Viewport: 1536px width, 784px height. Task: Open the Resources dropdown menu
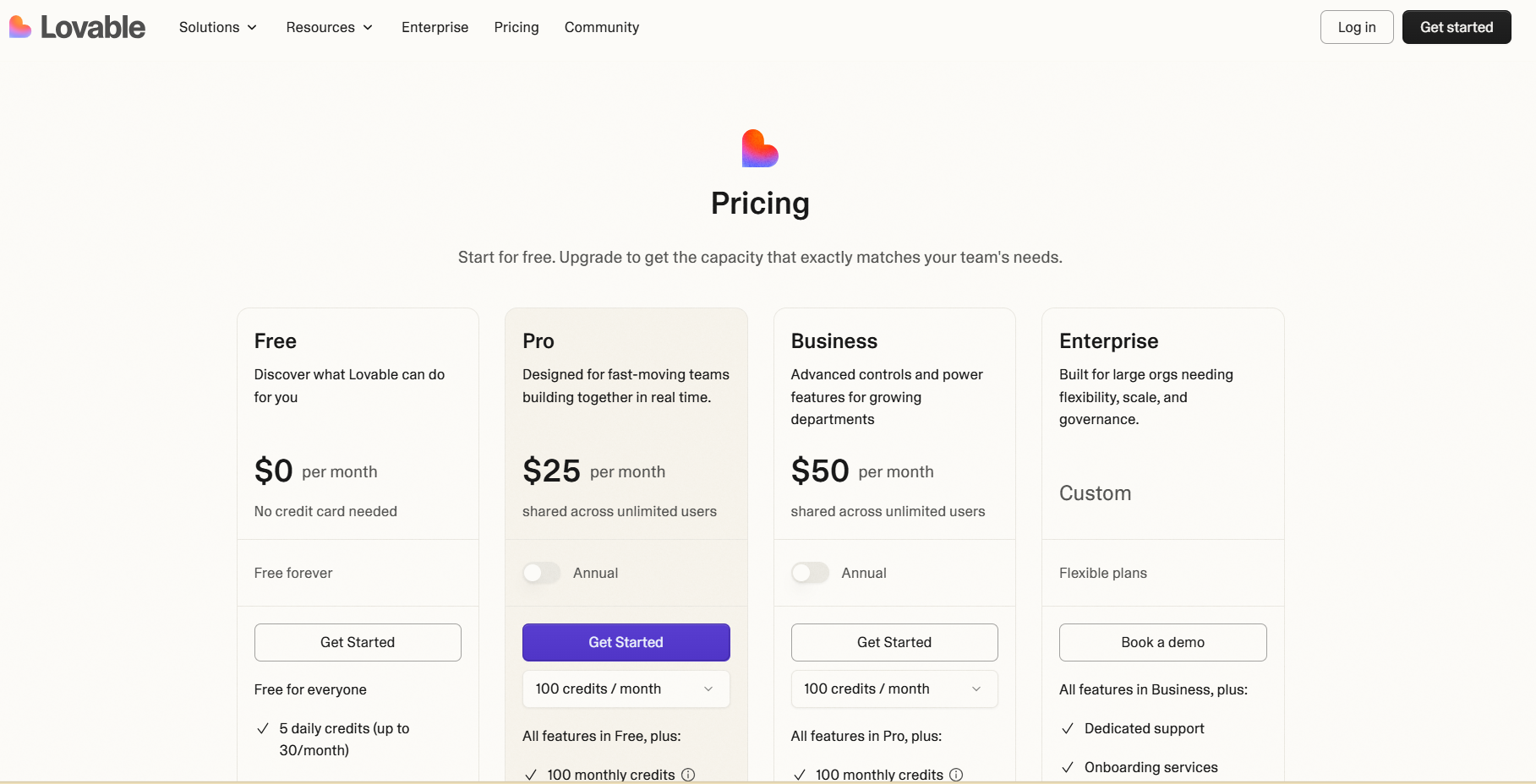pos(329,27)
